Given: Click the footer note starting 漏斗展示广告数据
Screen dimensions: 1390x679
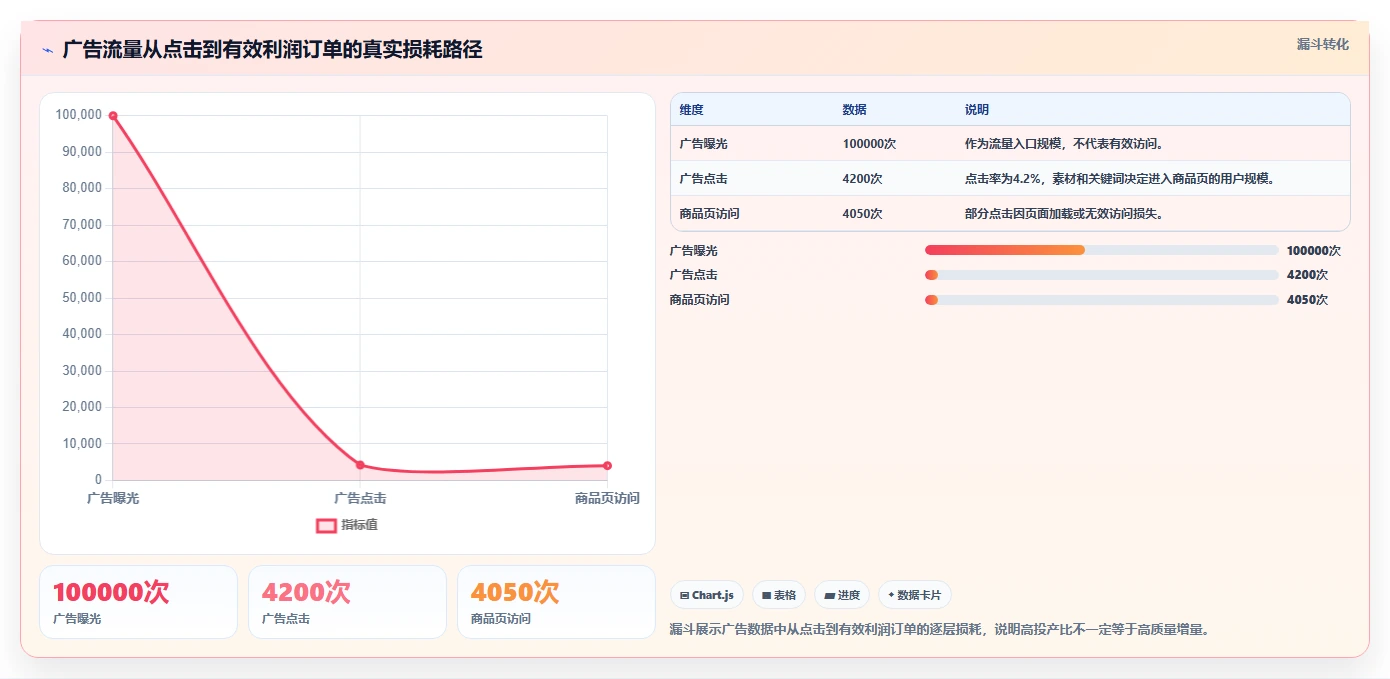Looking at the screenshot, I should (x=939, y=630).
